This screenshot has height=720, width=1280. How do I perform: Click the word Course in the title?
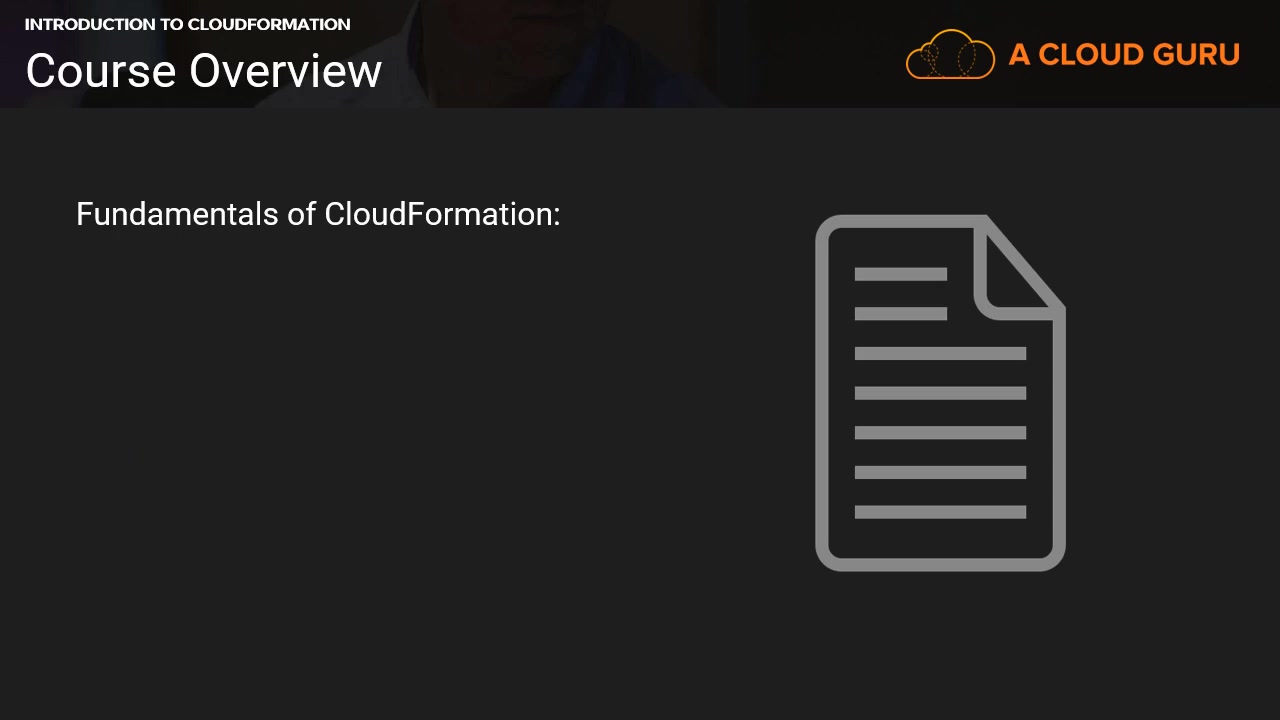coord(101,71)
